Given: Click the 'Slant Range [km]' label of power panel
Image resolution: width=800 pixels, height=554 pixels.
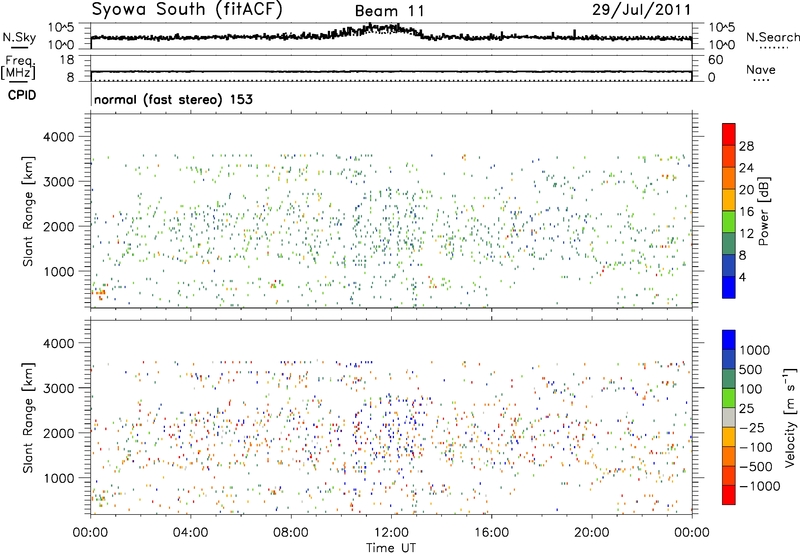Looking at the screenshot, I should tap(28, 211).
